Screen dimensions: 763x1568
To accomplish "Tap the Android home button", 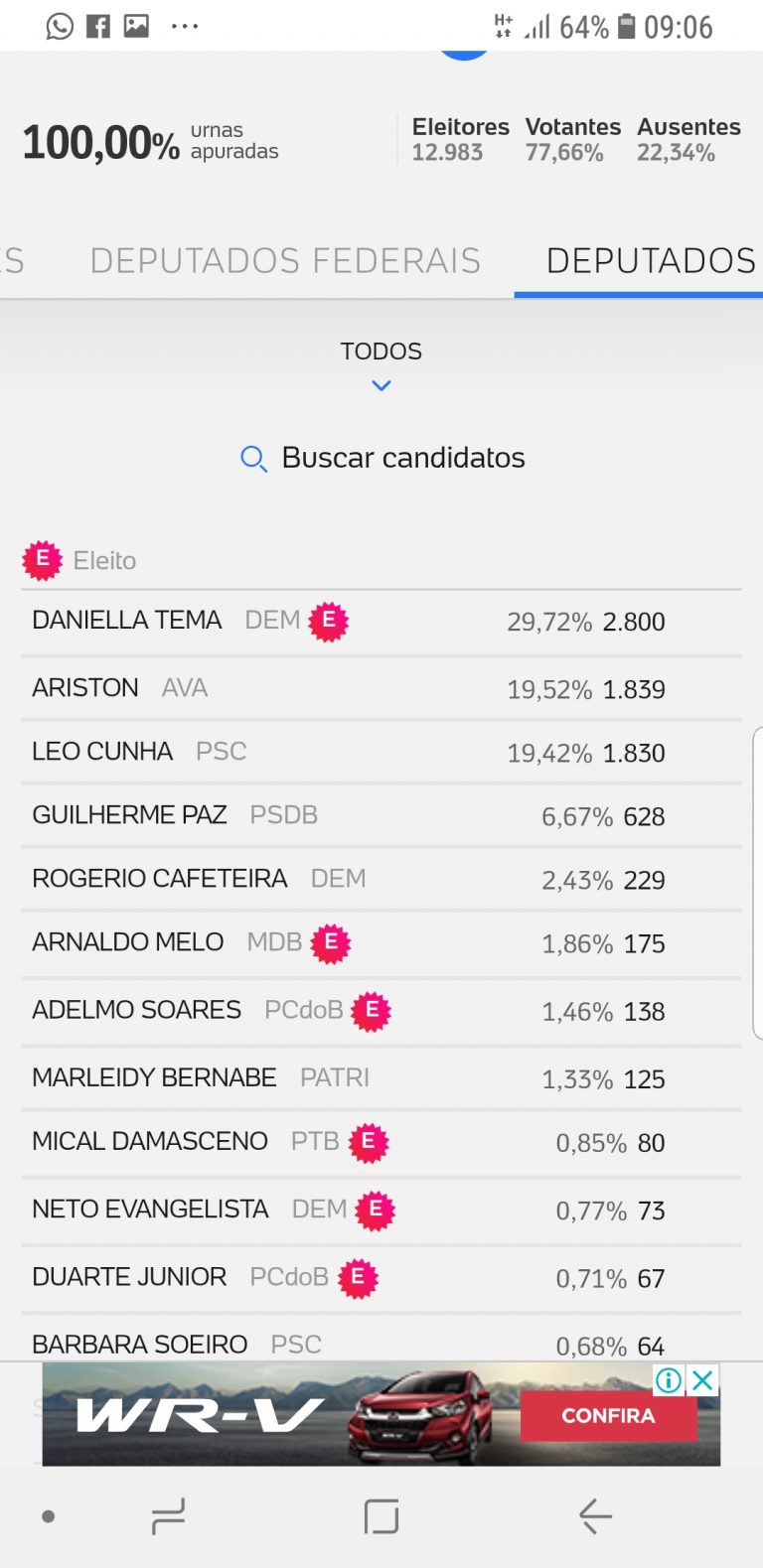I will pos(381,1516).
